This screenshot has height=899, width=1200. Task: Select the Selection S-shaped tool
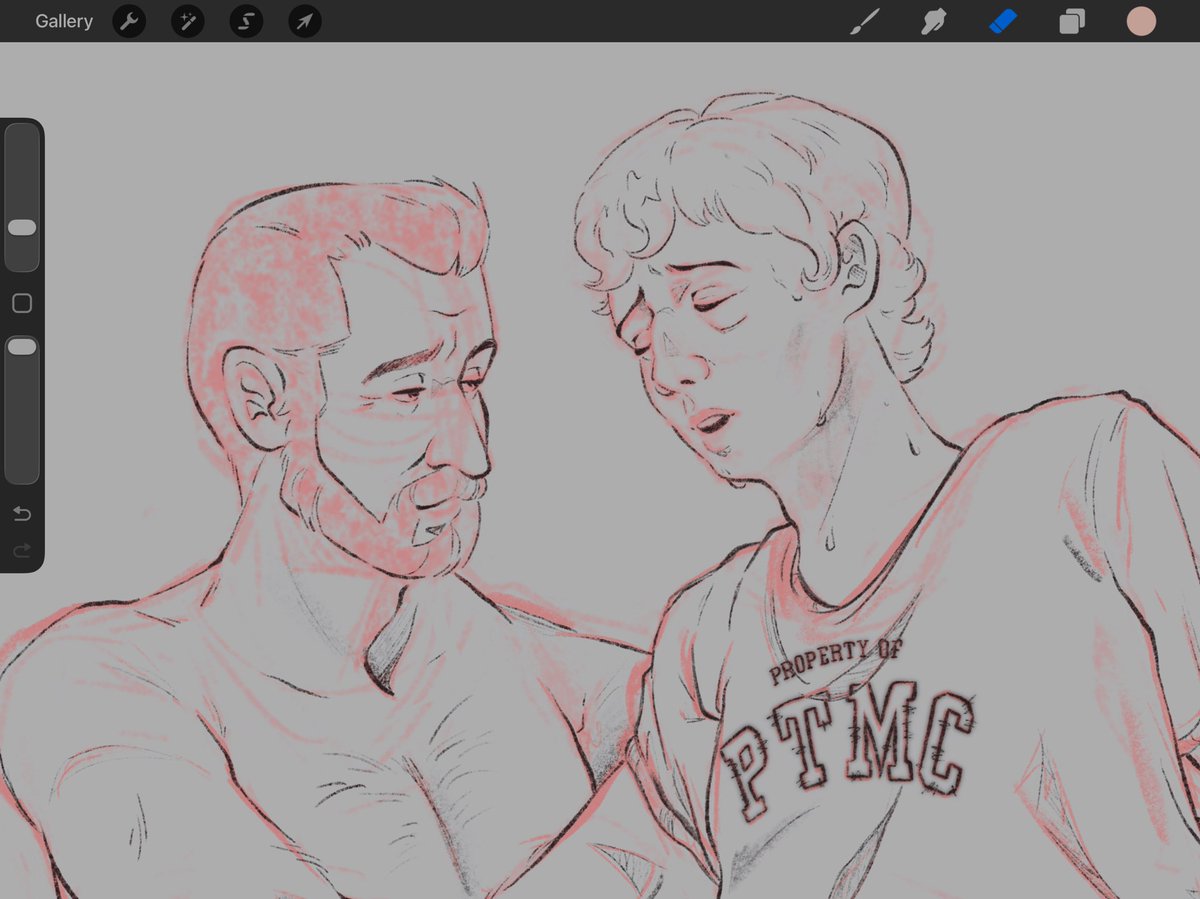246,21
